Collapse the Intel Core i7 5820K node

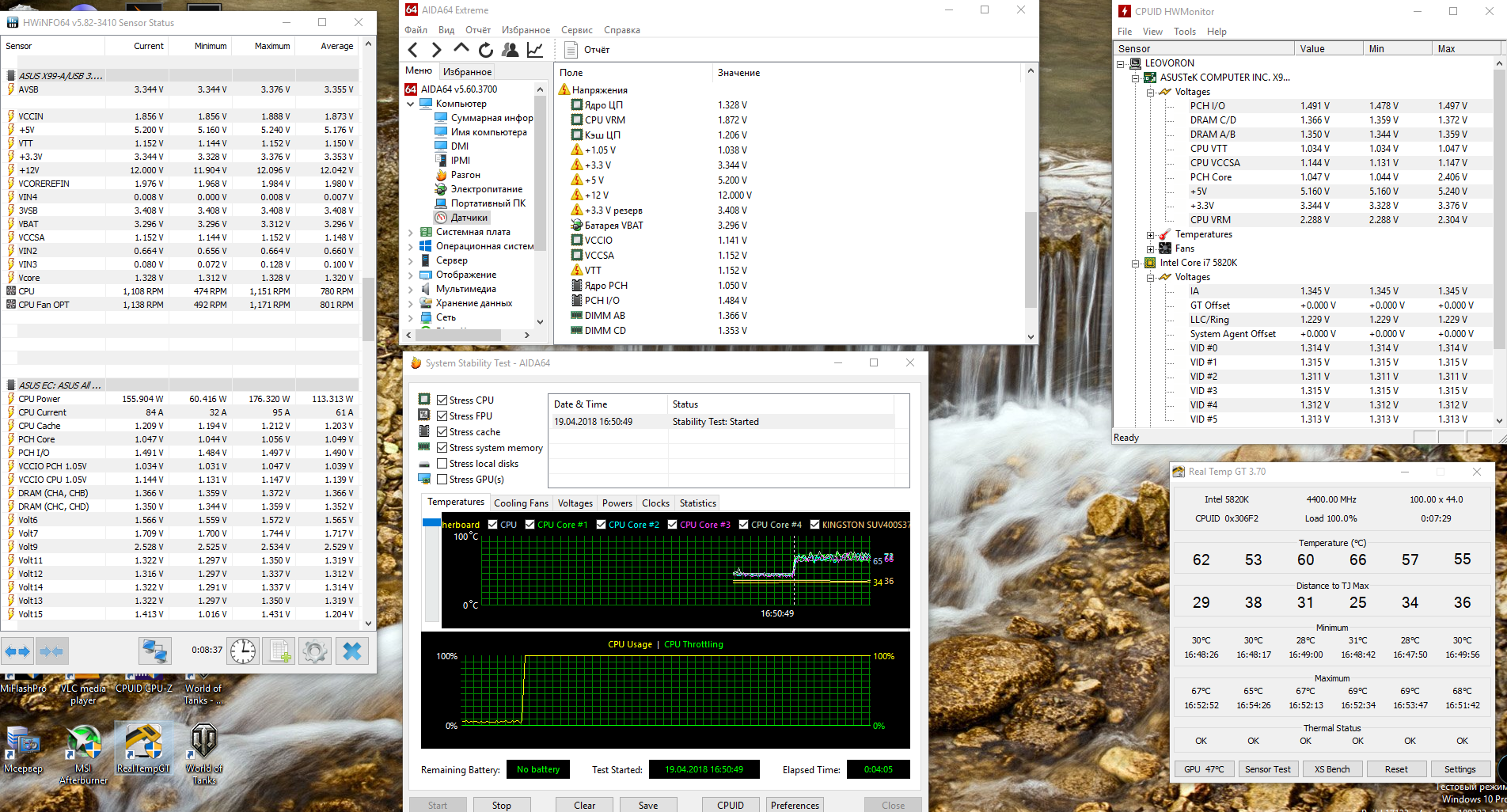[x=1136, y=263]
